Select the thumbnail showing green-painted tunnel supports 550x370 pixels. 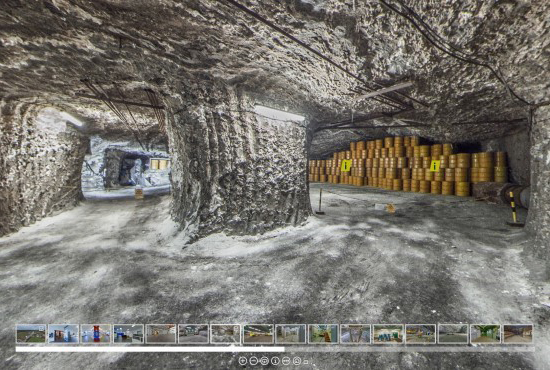click(x=485, y=334)
